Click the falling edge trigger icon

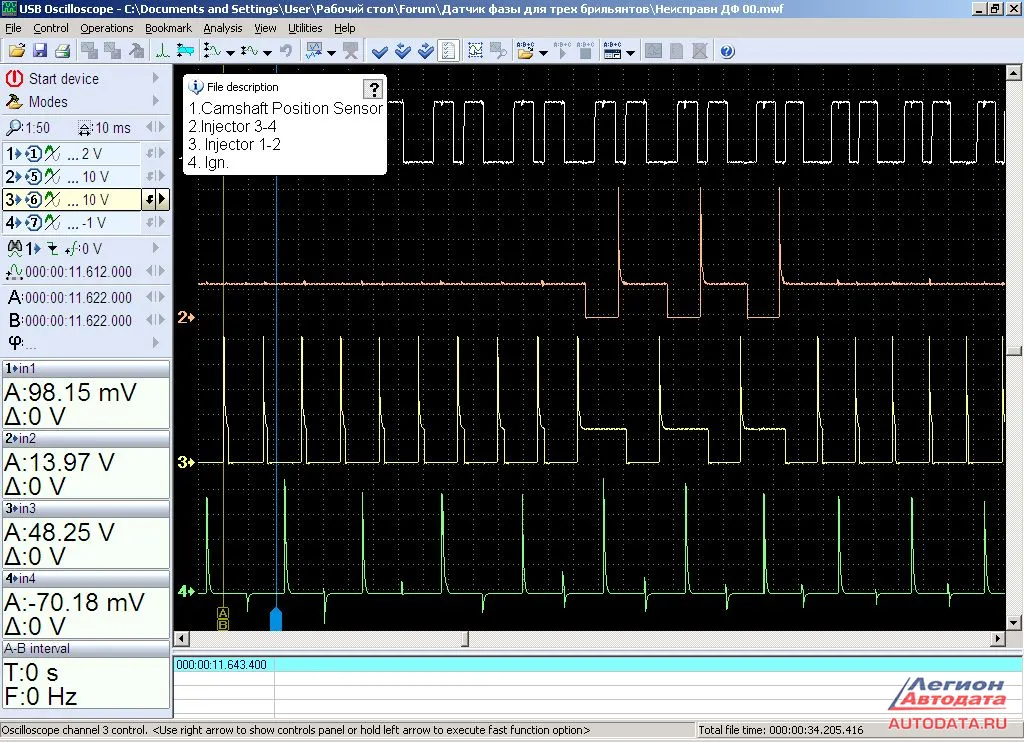[x=52, y=249]
